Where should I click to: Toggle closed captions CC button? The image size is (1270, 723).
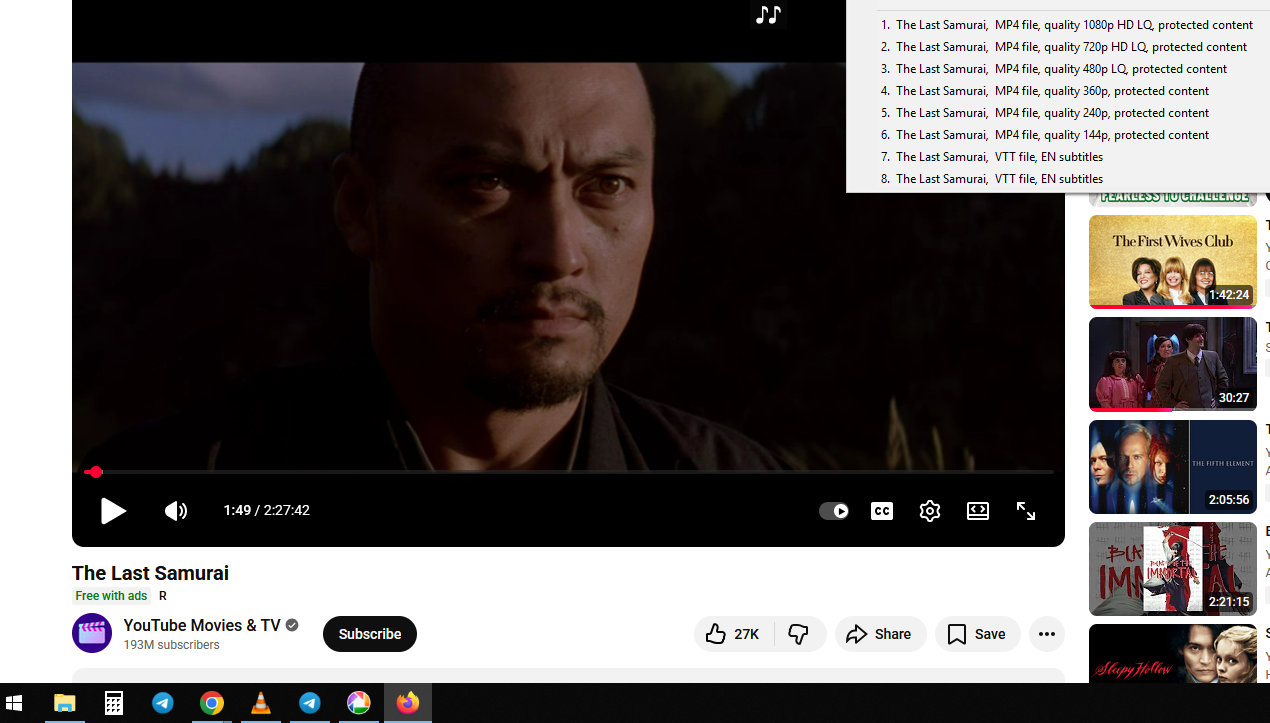pos(882,511)
